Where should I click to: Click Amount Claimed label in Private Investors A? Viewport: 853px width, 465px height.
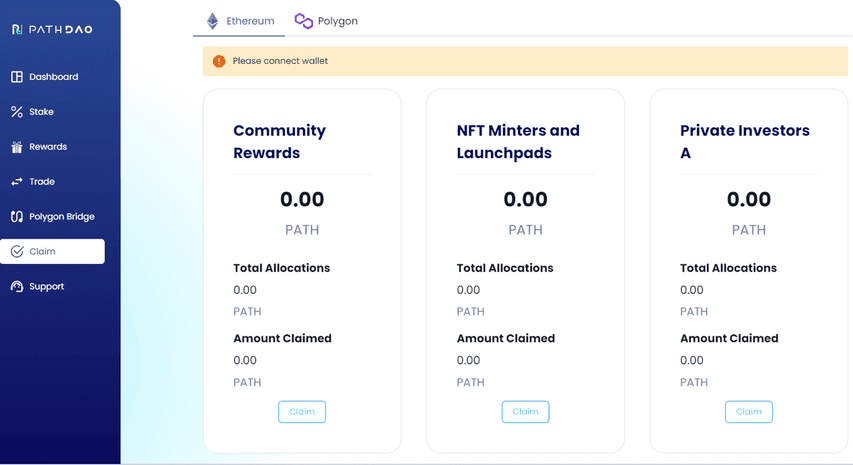(x=729, y=338)
